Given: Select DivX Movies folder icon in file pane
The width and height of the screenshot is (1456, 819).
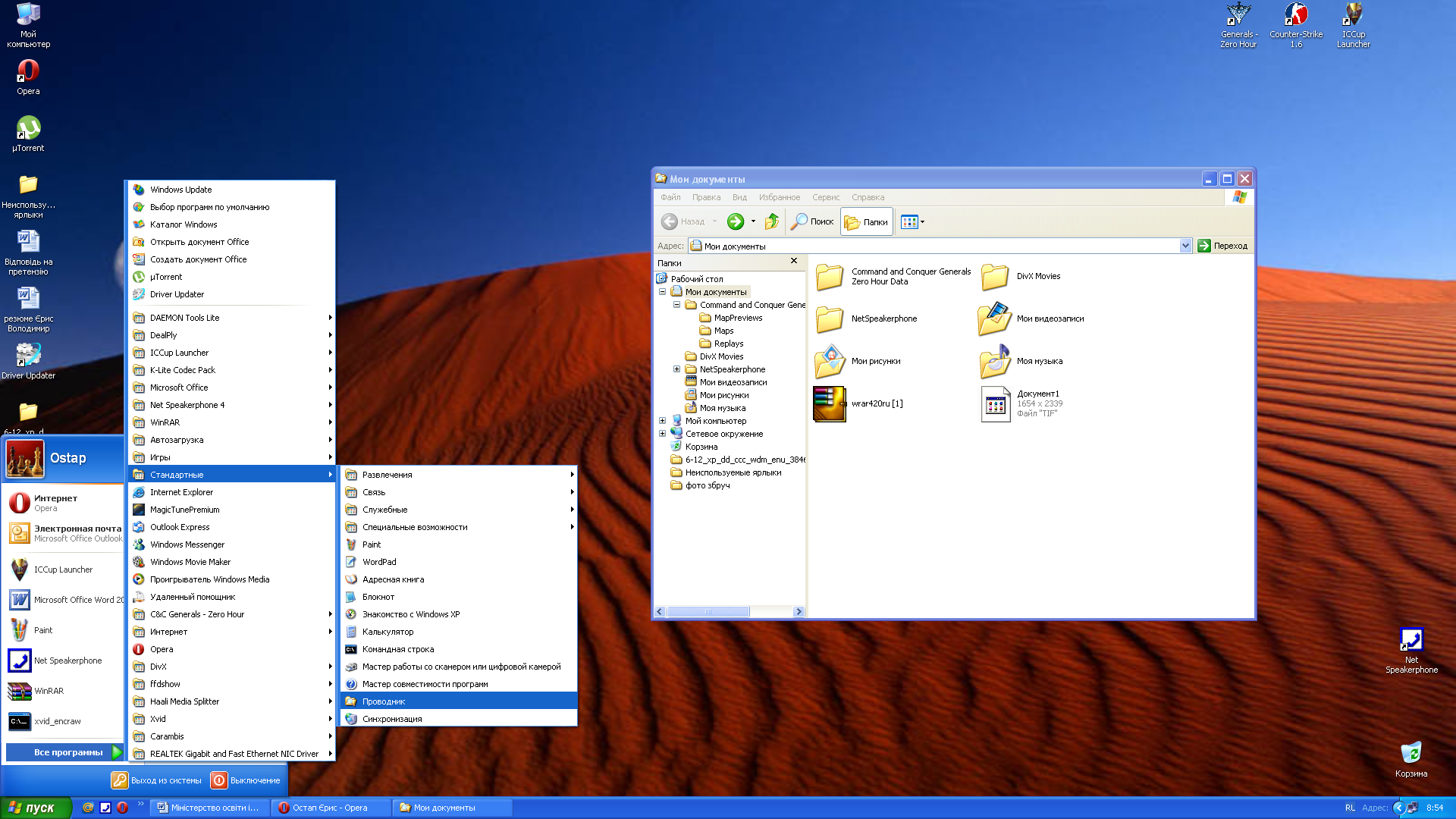Looking at the screenshot, I should coord(994,277).
